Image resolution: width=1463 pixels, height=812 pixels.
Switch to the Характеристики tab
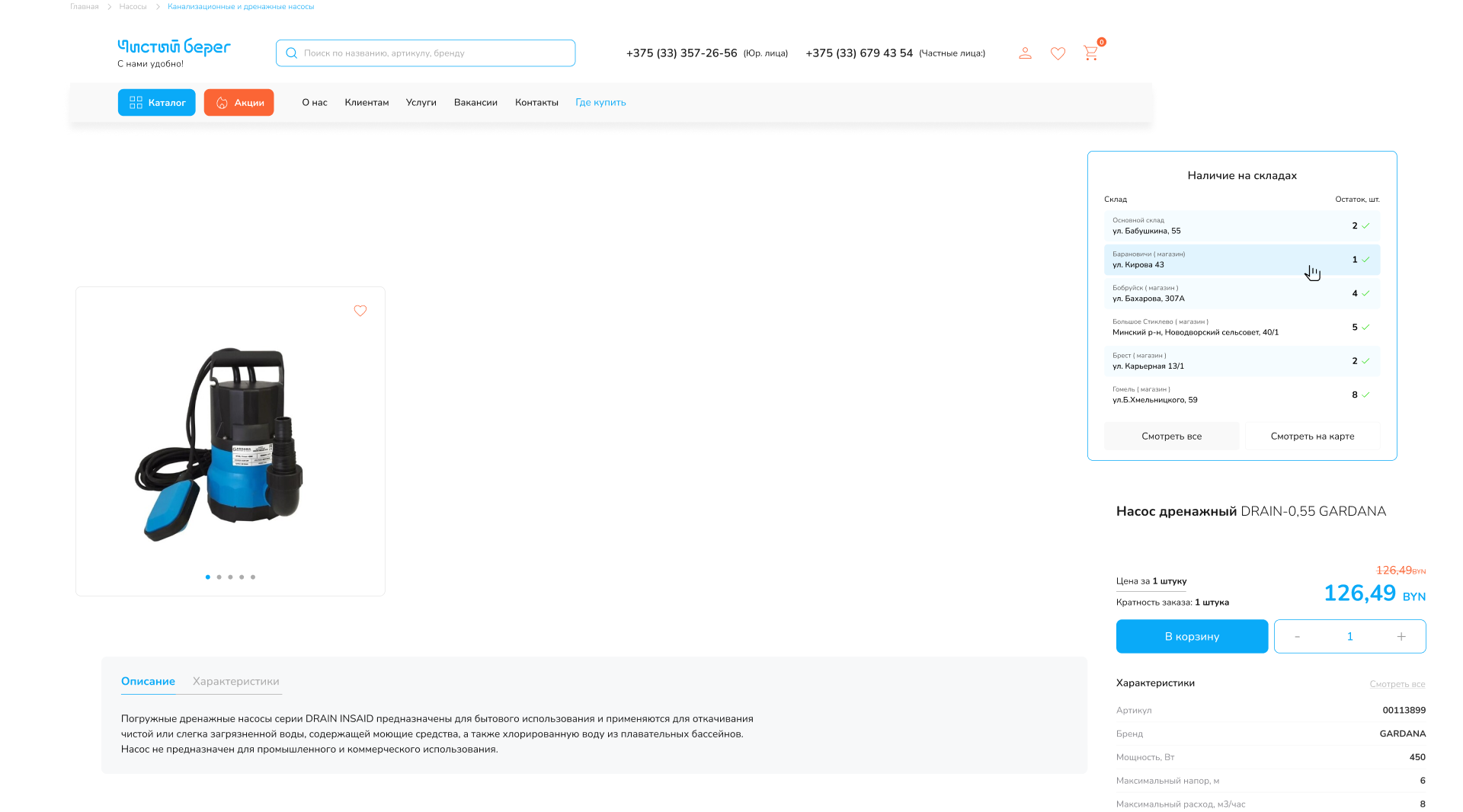(x=235, y=682)
